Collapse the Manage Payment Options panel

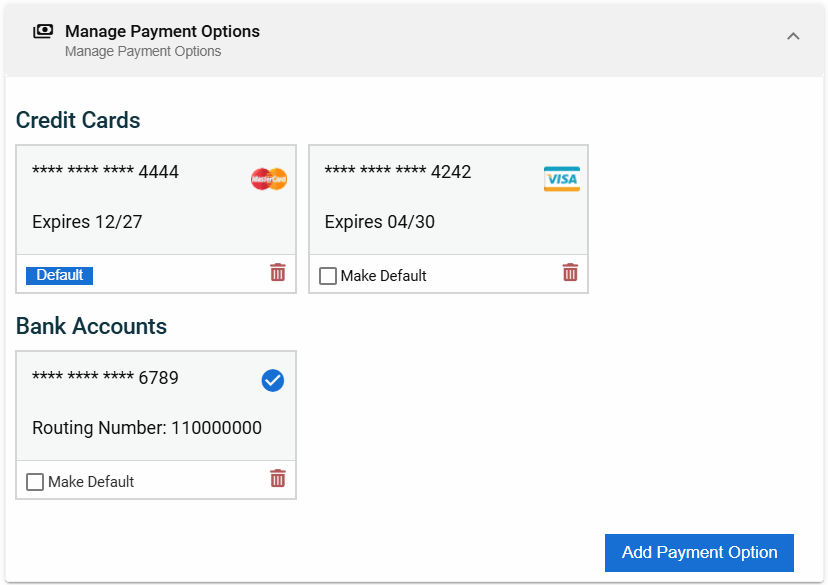[x=793, y=36]
